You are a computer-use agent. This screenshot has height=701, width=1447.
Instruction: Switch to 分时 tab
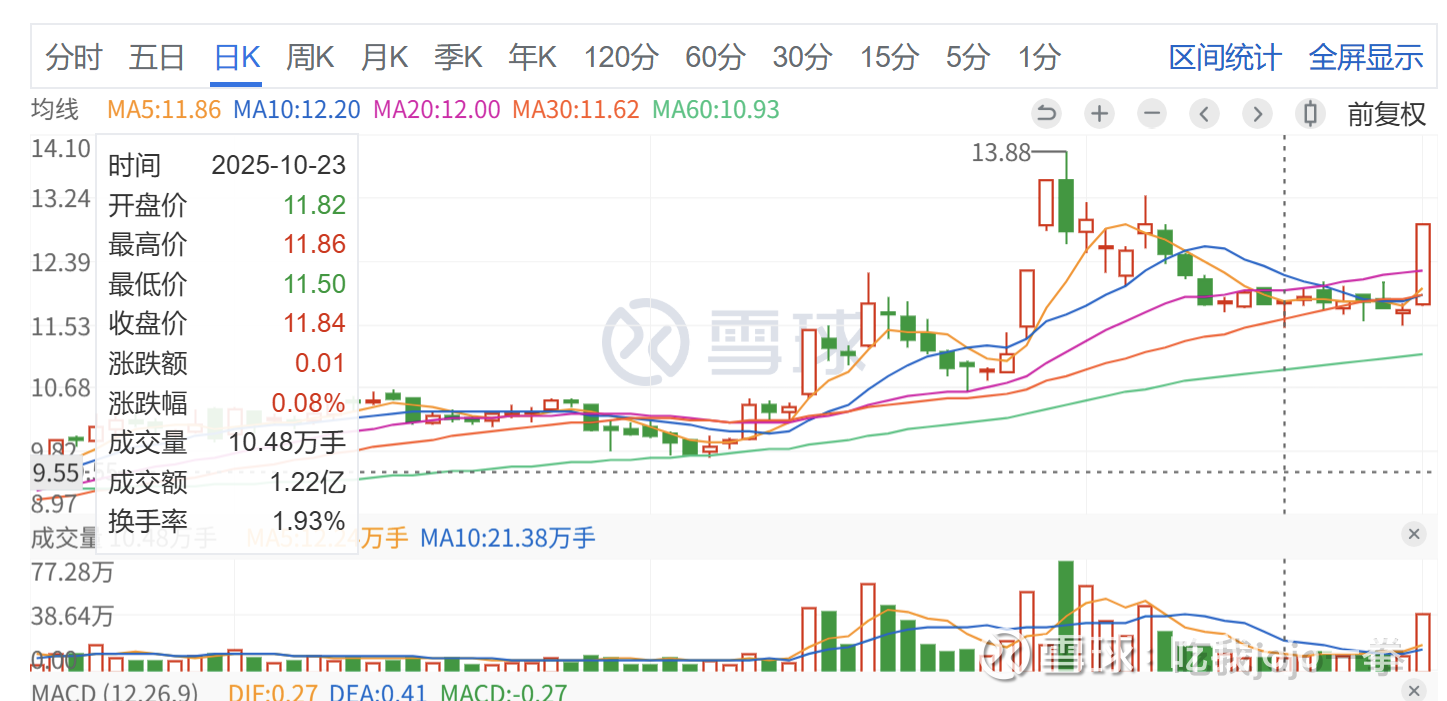[x=73, y=57]
